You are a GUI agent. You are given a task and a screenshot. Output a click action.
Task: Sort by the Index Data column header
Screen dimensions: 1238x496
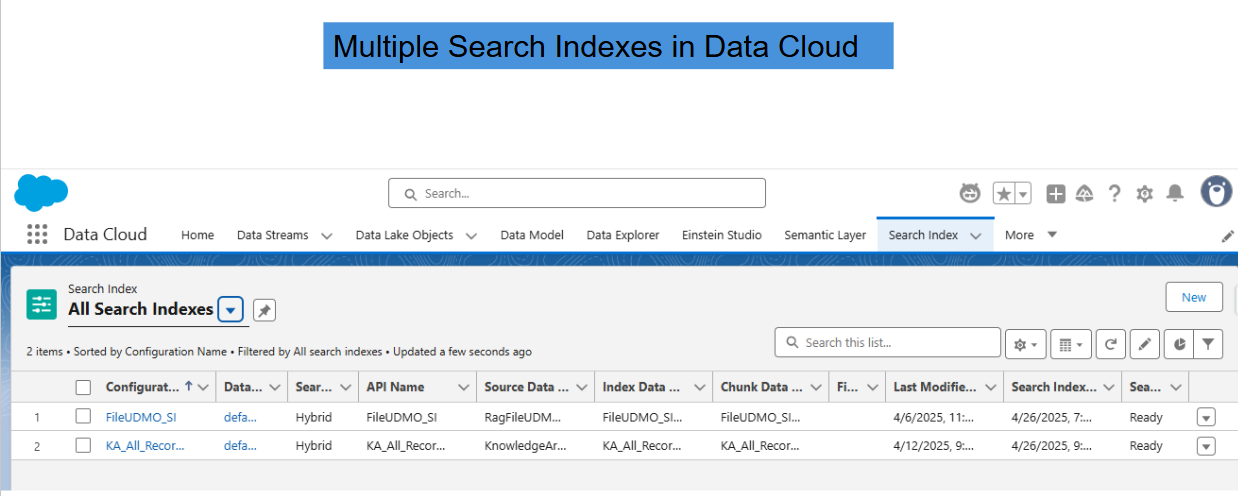(642, 387)
